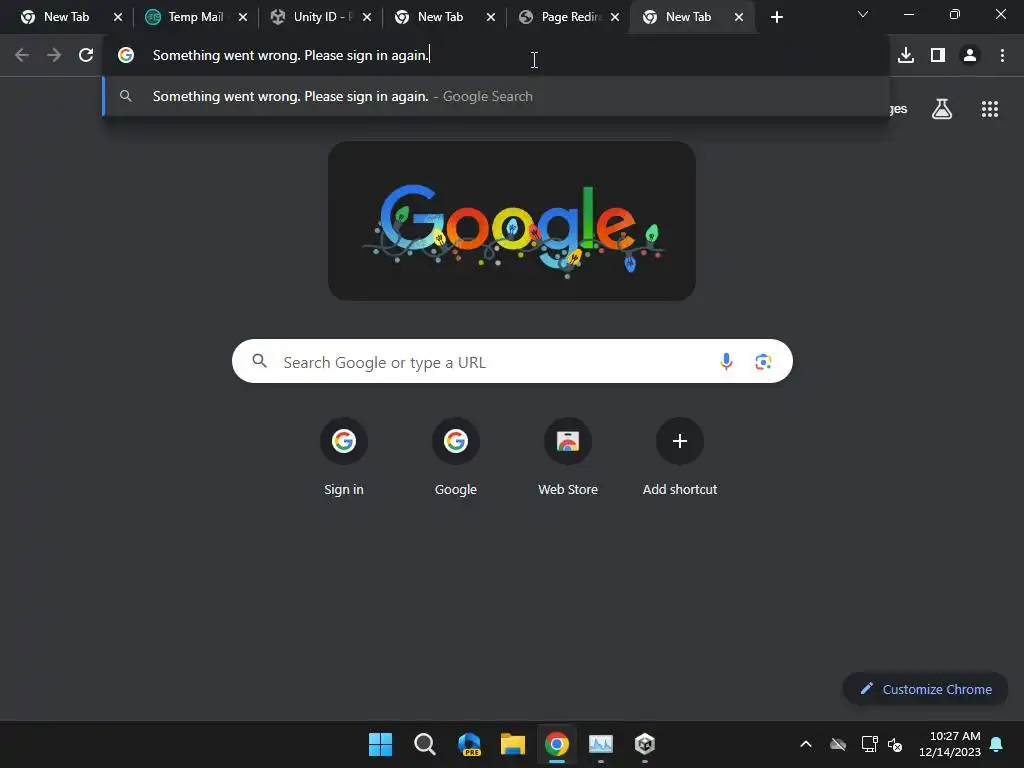Show hidden system tray icons

click(x=806, y=744)
